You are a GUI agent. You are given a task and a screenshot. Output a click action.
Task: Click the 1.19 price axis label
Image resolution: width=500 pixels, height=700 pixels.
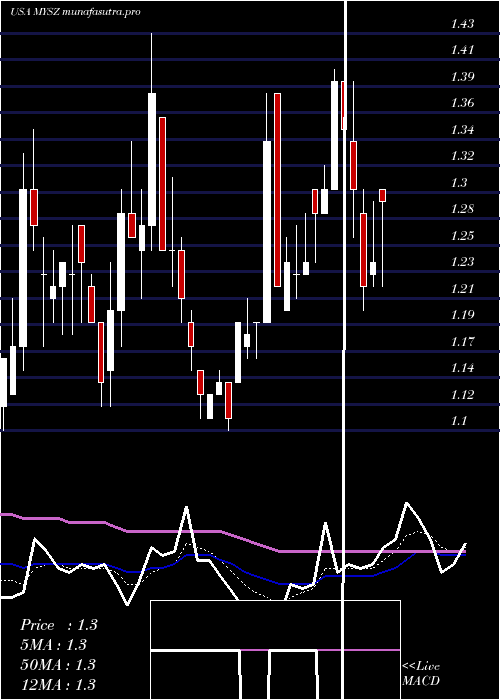[x=462, y=315]
